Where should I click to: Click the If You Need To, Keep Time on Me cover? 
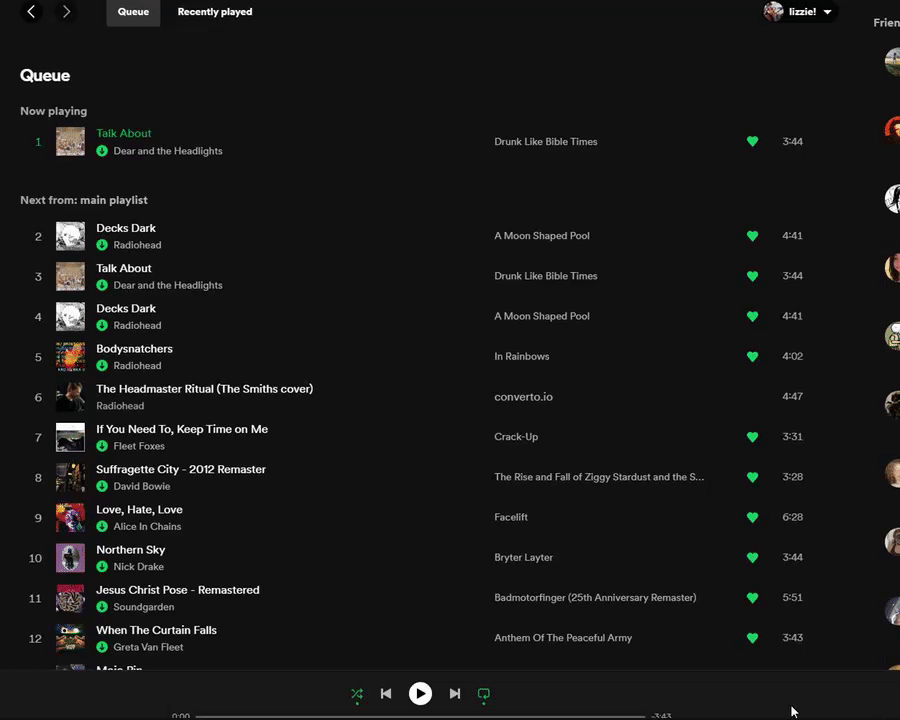[70, 437]
